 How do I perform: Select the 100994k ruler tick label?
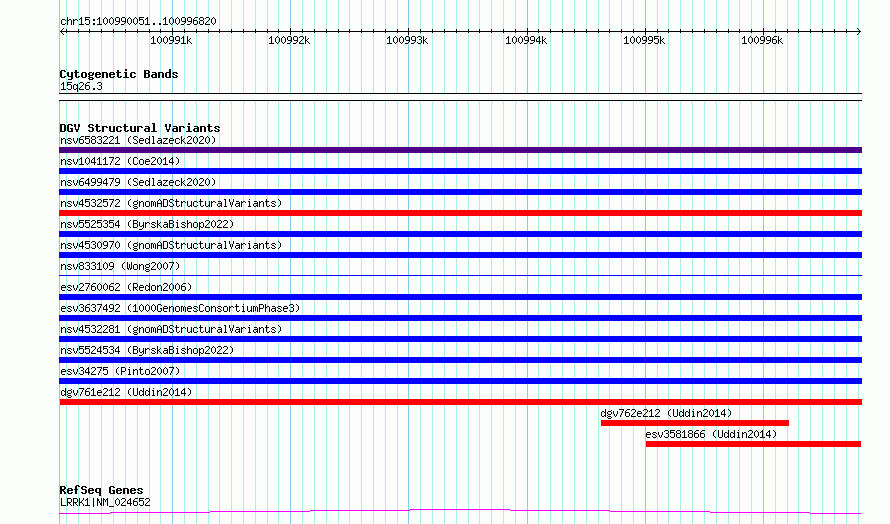pos(526,40)
